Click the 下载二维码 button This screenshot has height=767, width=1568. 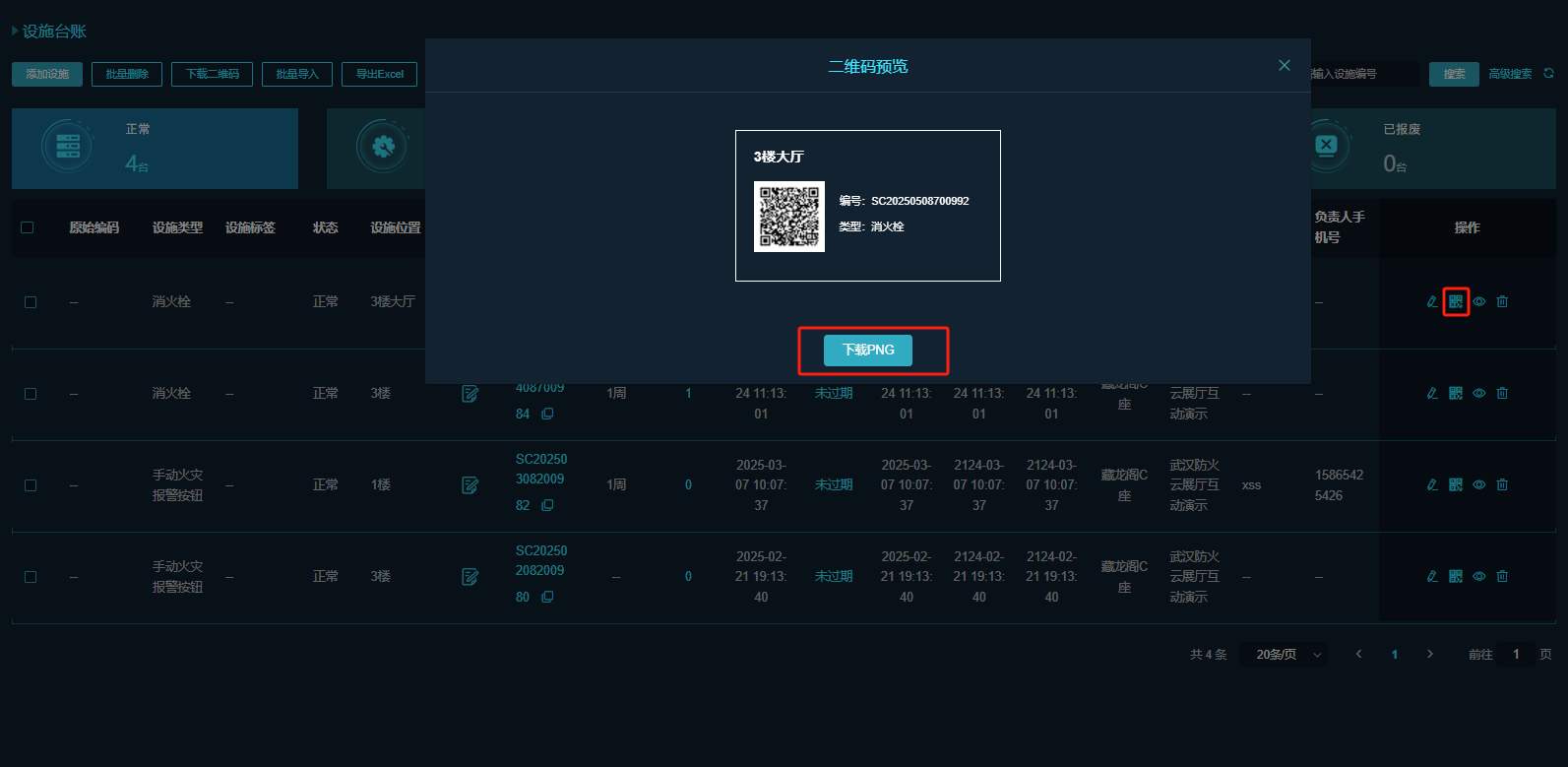tap(213, 74)
